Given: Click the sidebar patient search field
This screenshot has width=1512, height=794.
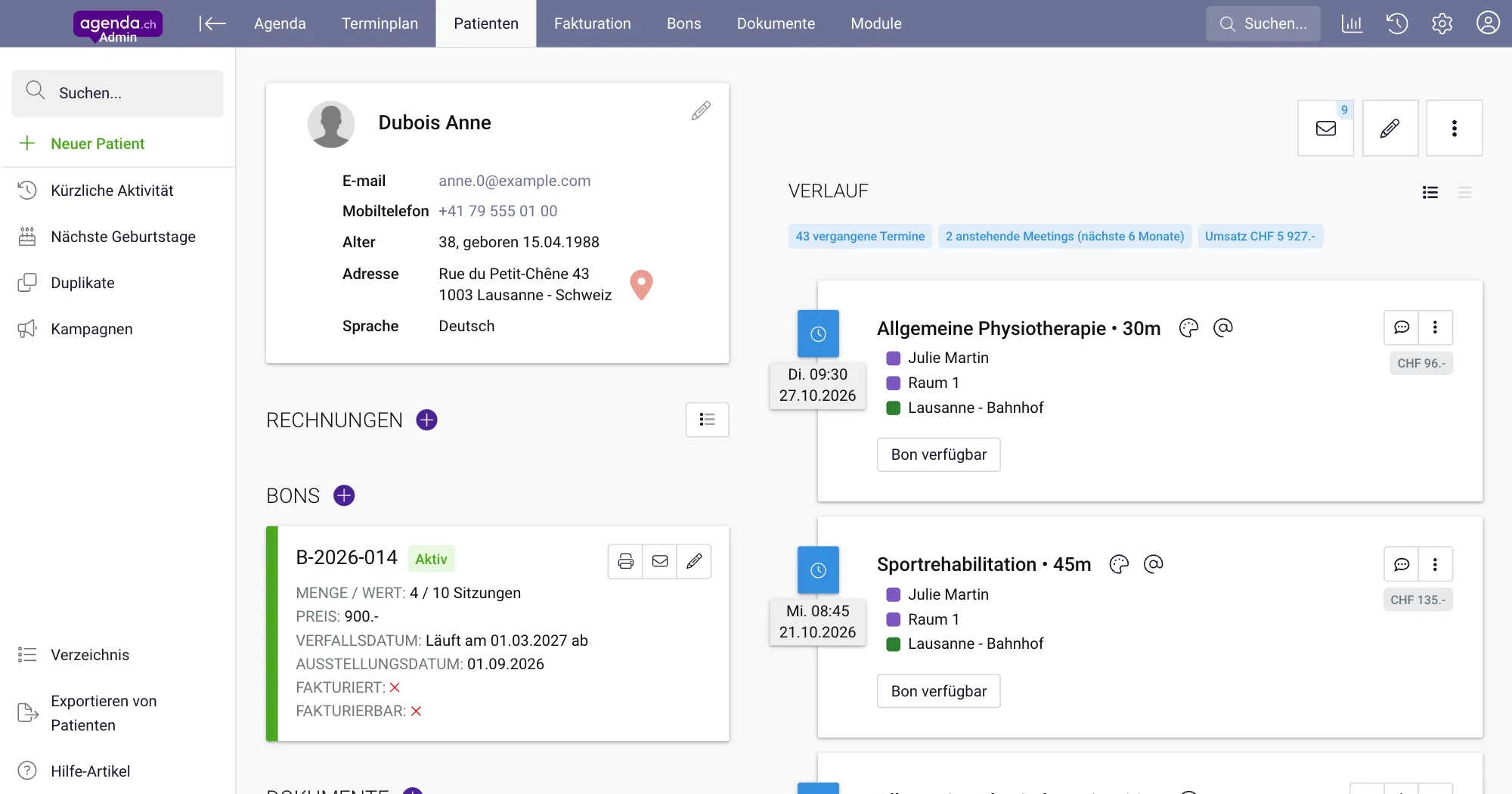Looking at the screenshot, I should coord(118,93).
